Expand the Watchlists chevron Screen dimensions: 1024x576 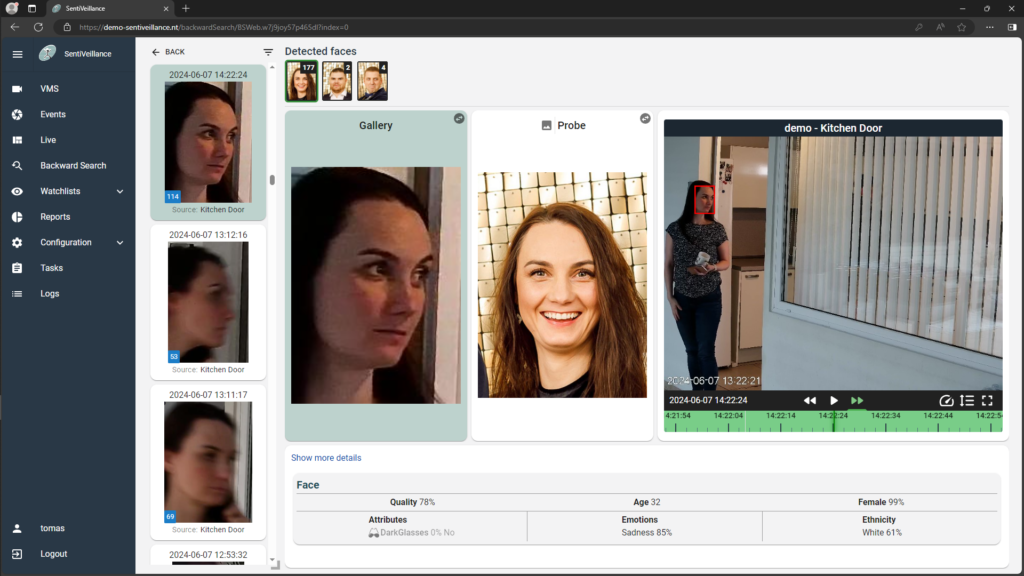(x=120, y=191)
